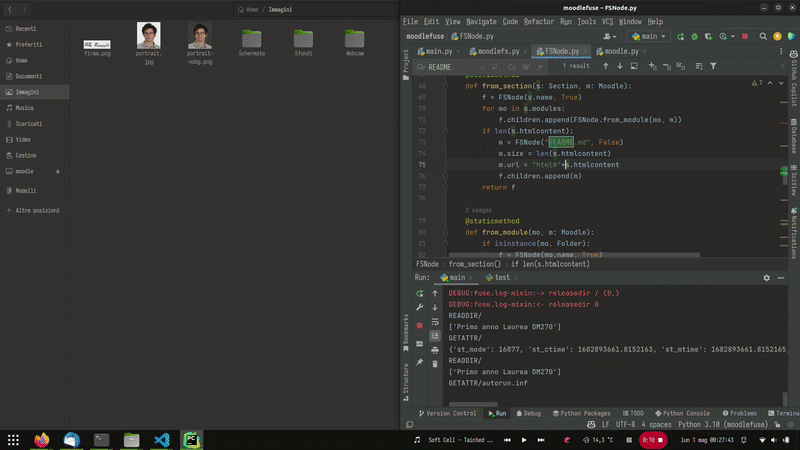Screen dimensions: 800x450
Task: Open UTF-8 encoding selector in status bar
Action: (x=626, y=425)
